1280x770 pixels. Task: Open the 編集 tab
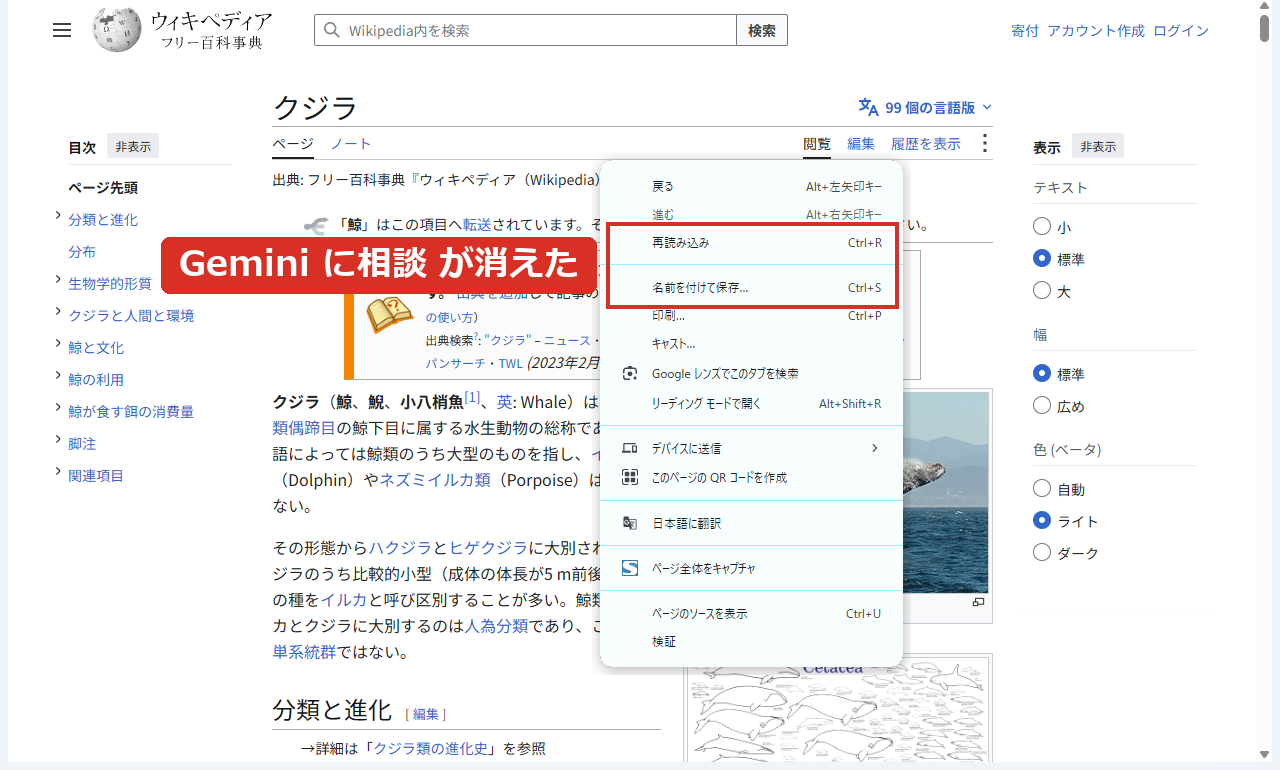[861, 144]
